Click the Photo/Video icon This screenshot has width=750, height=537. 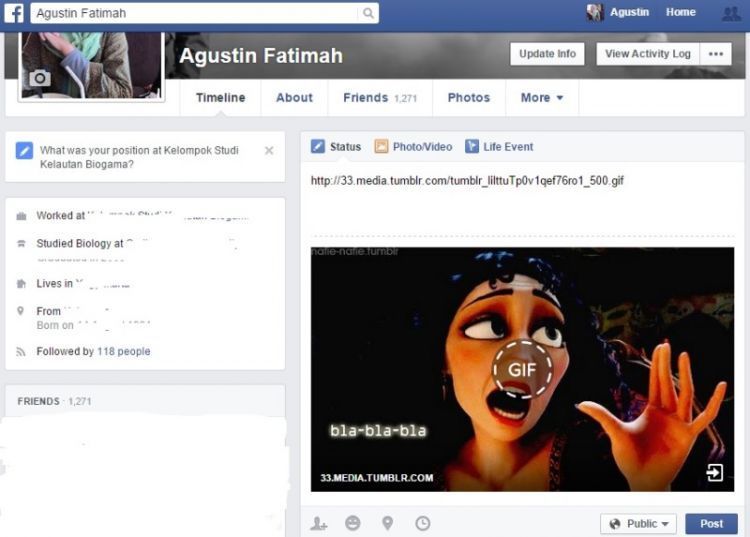click(381, 146)
